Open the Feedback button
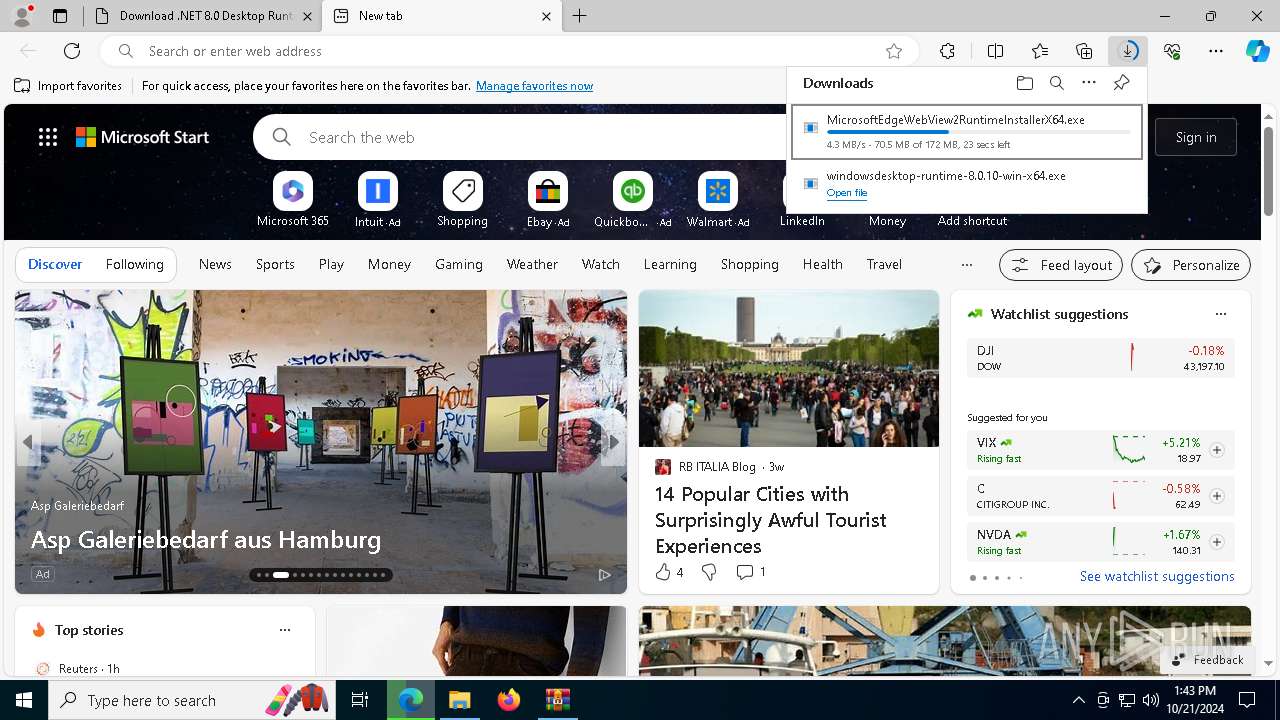The width and height of the screenshot is (1280, 720). tap(1207, 660)
